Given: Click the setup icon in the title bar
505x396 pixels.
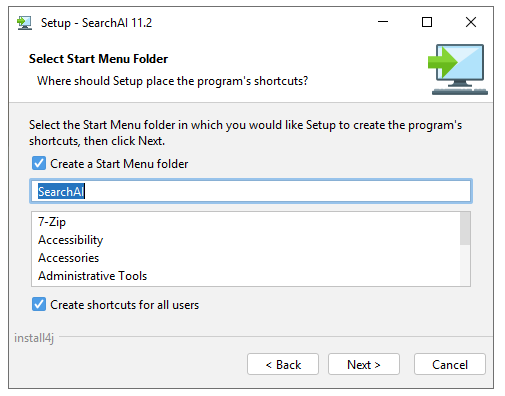Looking at the screenshot, I should coord(24,23).
